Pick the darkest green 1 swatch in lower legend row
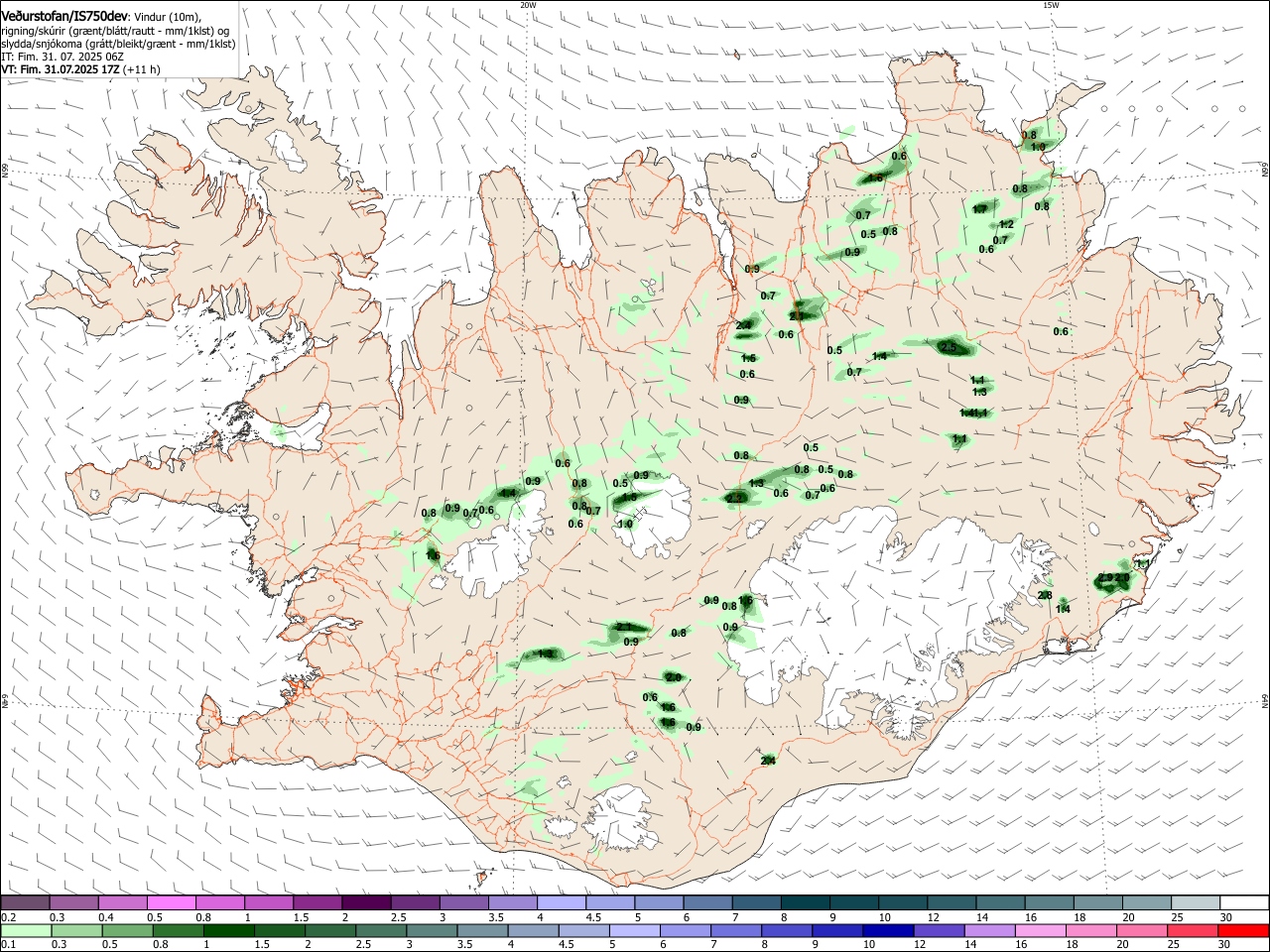 [230, 931]
